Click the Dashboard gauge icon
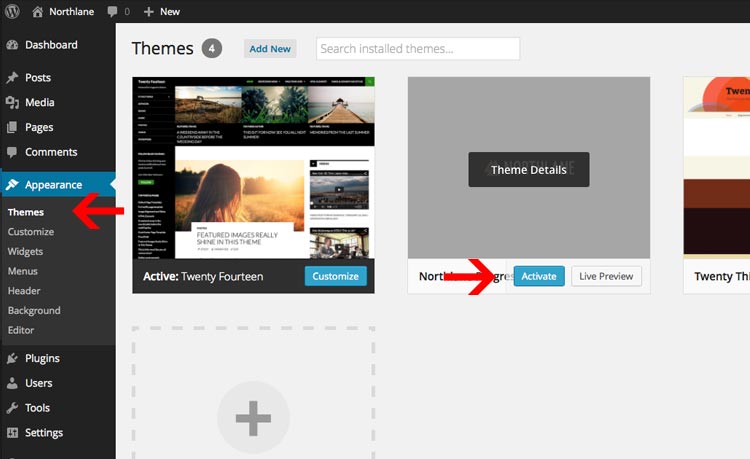The image size is (750, 459). pos(12,45)
